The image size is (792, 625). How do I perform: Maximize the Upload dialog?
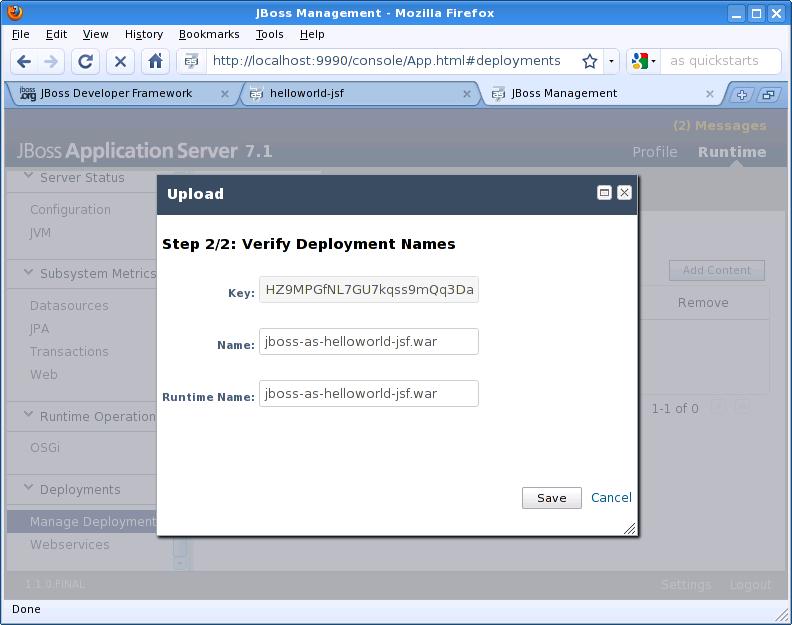pyautogui.click(x=604, y=193)
